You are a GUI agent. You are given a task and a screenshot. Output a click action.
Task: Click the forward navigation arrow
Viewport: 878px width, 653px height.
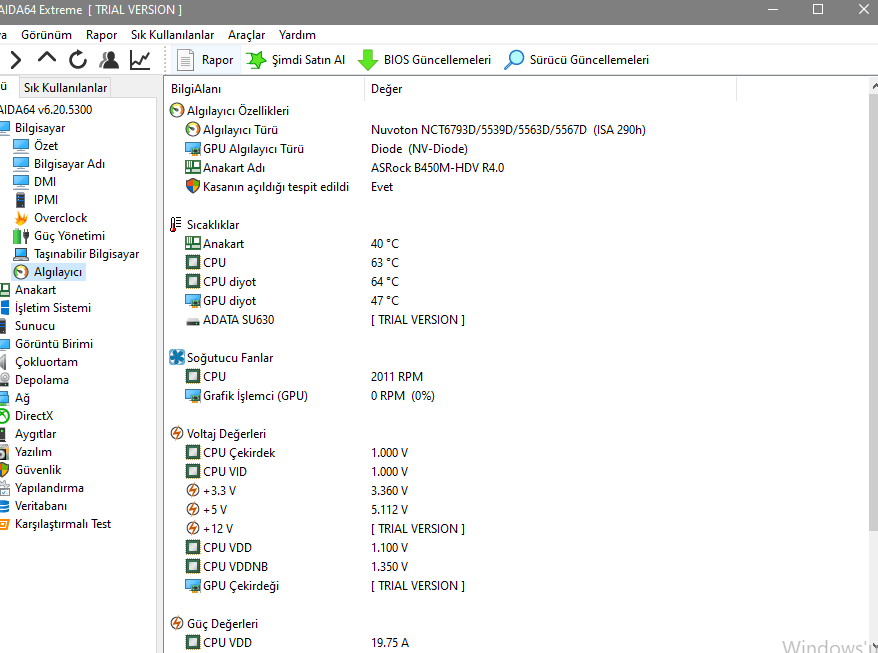tap(16, 60)
